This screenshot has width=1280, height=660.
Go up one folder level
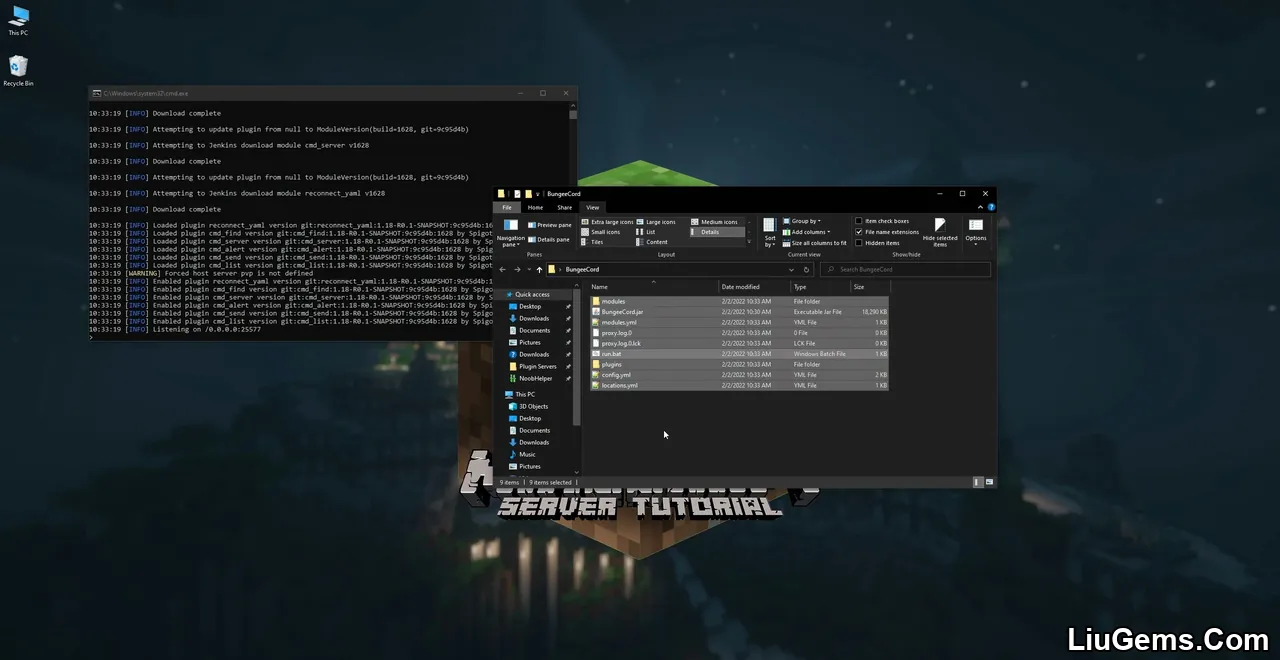tap(539, 269)
